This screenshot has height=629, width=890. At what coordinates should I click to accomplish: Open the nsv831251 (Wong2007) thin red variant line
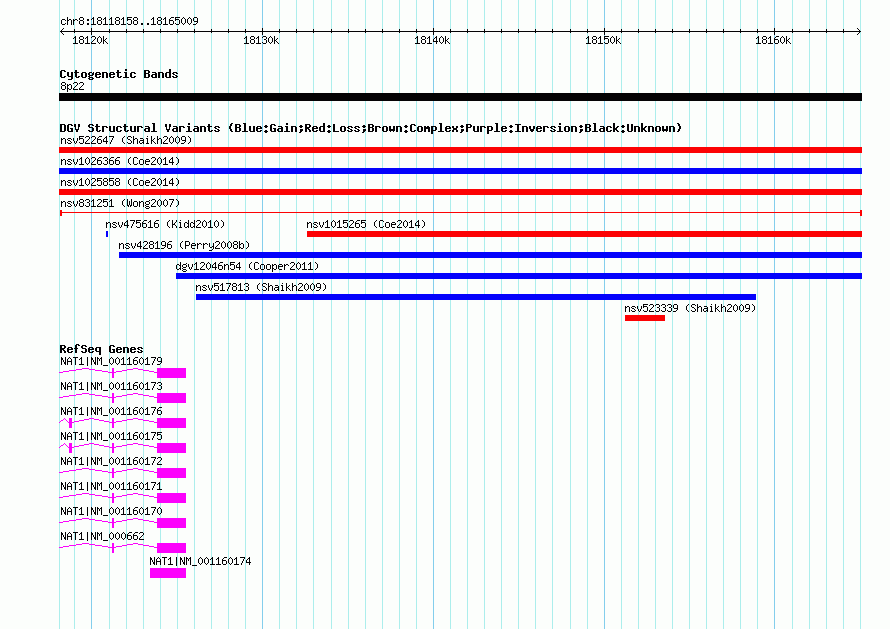460,213
